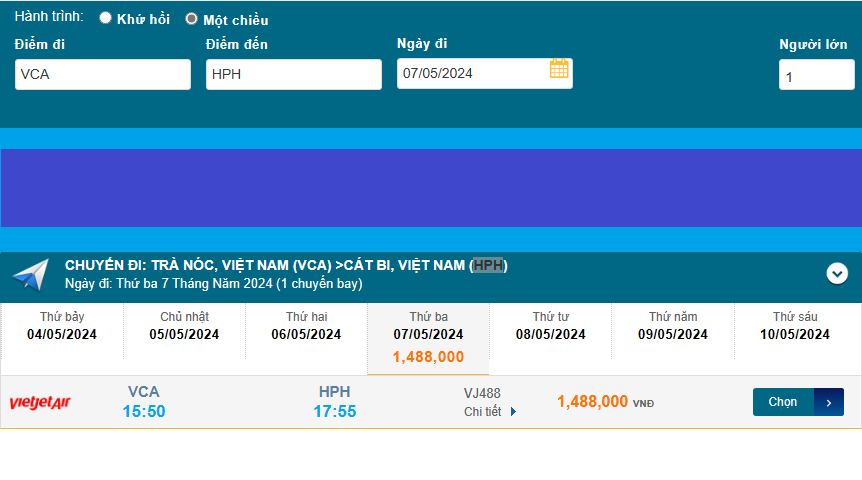
Task: Switch to Thứ bảy 04/05/2024 date tab
Action: [62, 326]
